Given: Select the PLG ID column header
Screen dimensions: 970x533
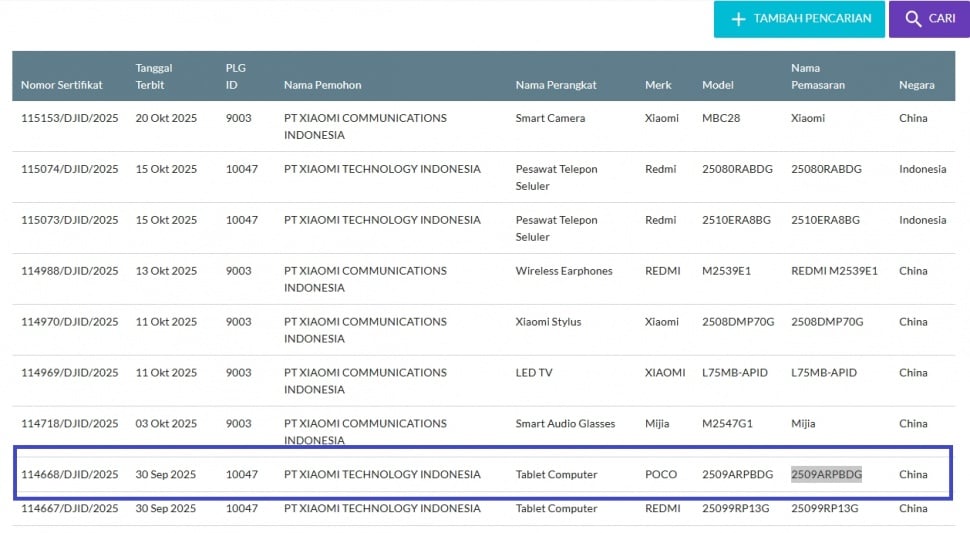Looking at the screenshot, I should [236, 76].
